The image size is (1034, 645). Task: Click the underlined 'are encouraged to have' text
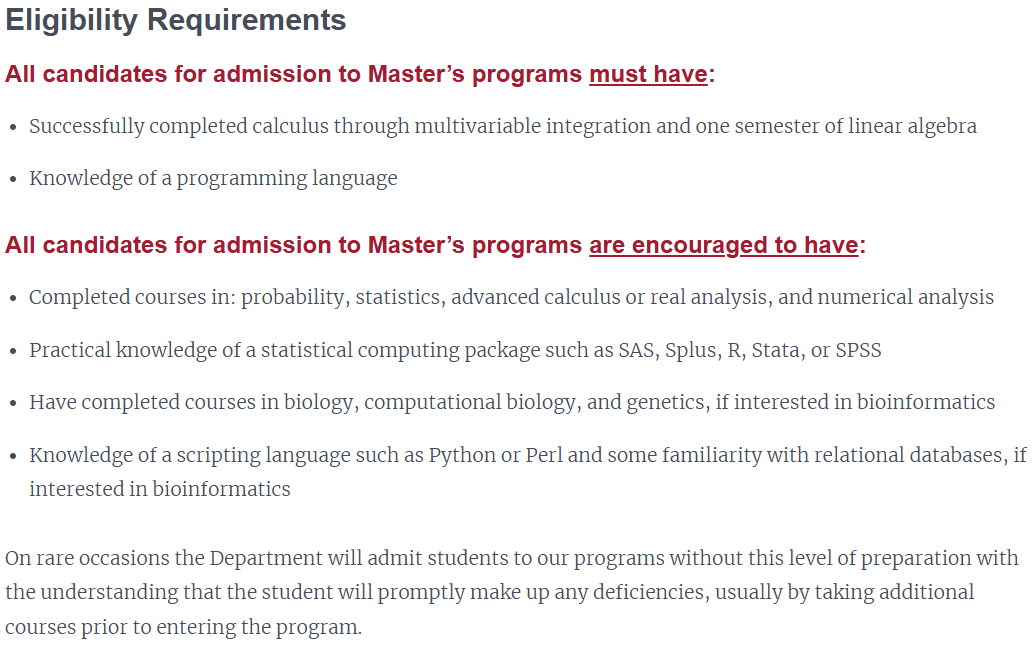(x=723, y=245)
